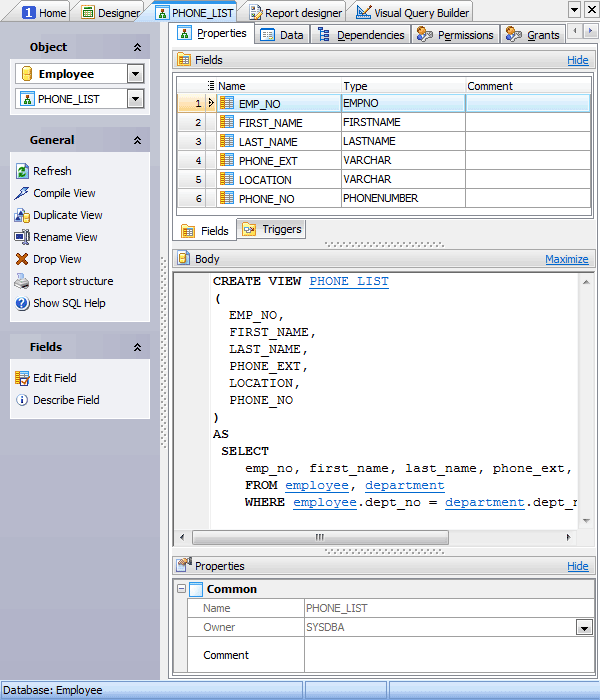Open the PHONE_LIST object dropdown
This screenshot has width=600, height=700.
(135, 99)
